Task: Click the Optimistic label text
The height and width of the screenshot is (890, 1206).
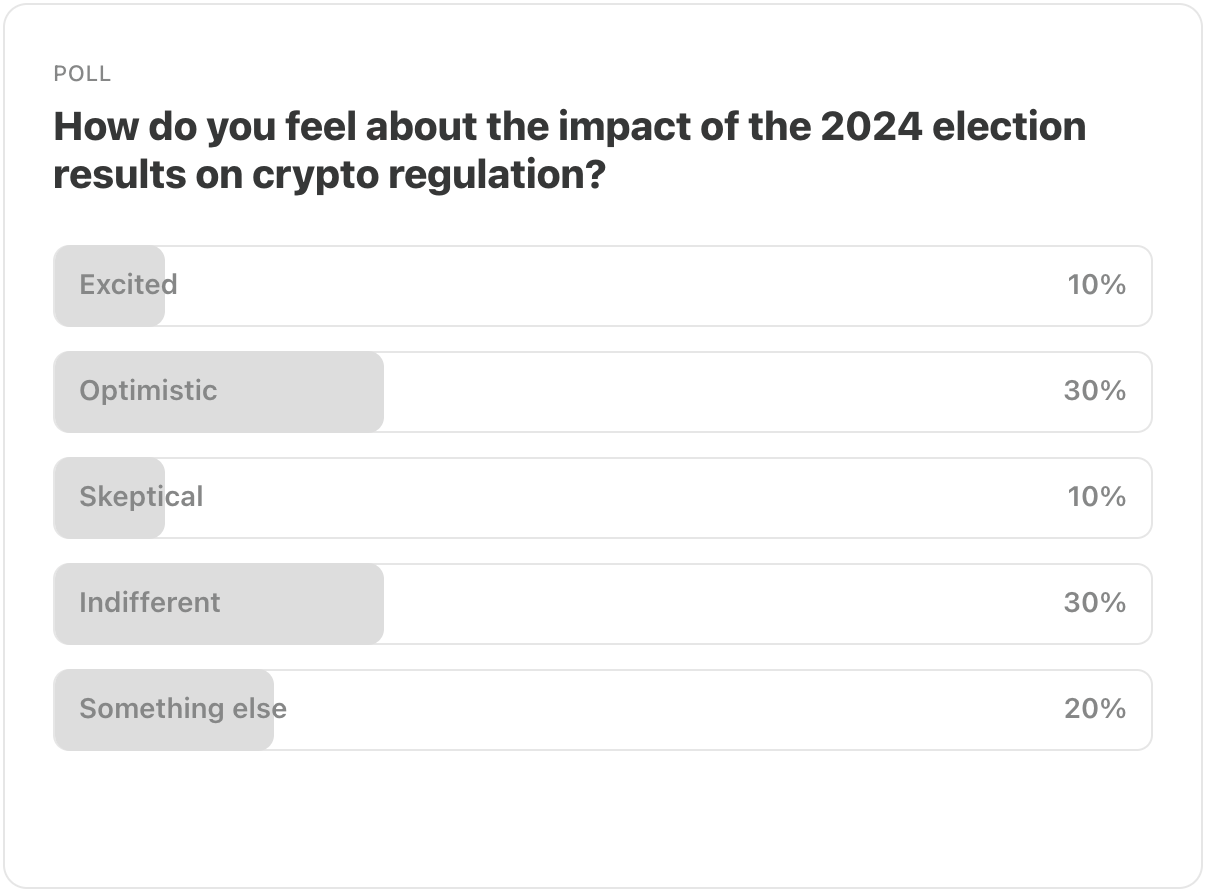Action: (x=148, y=391)
